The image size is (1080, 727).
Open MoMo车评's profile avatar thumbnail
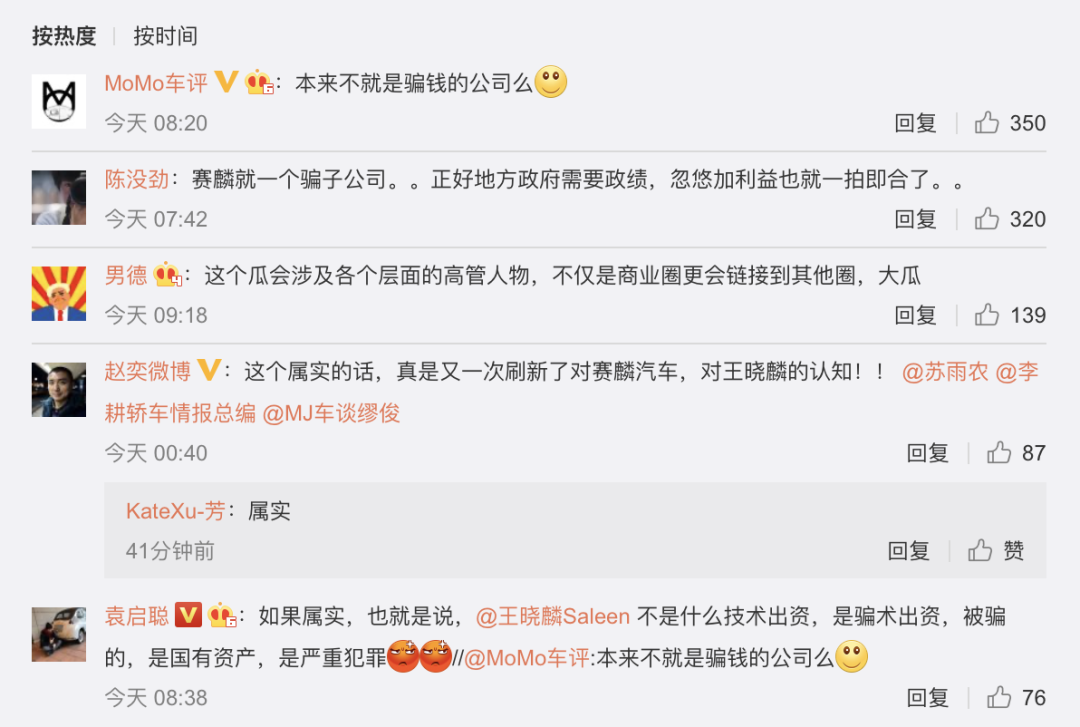59,101
